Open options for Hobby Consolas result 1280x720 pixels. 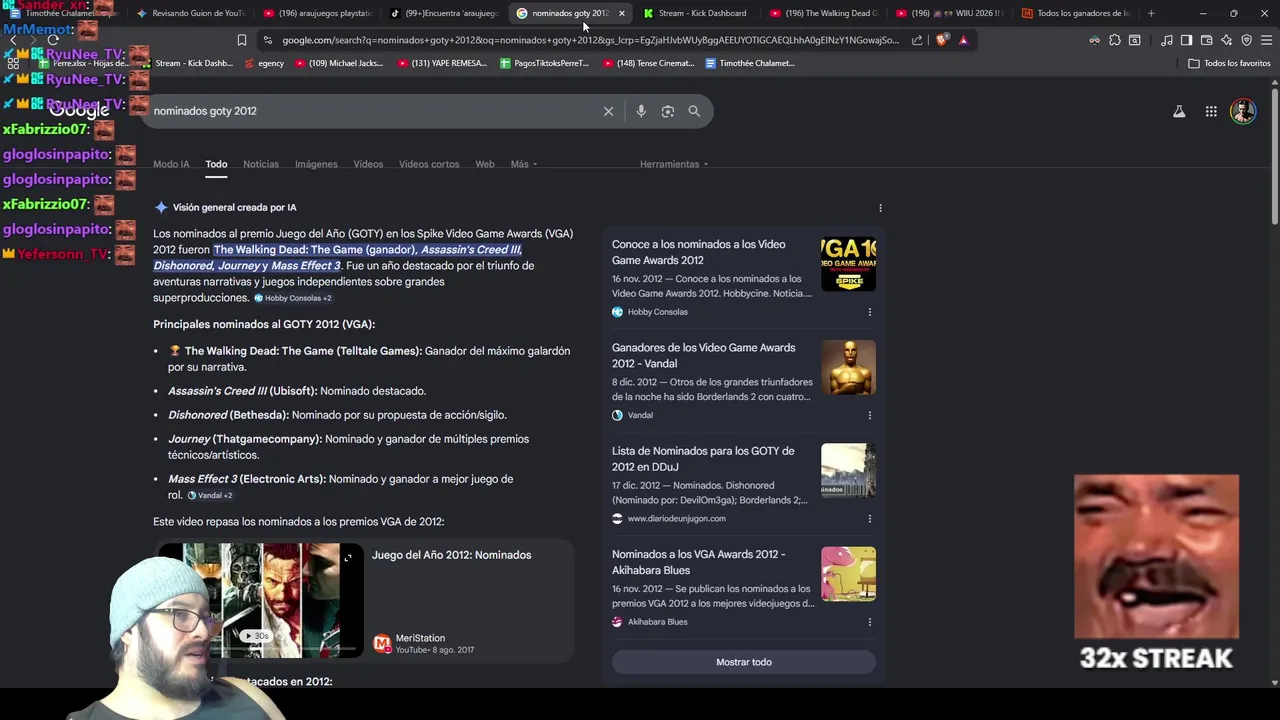click(869, 312)
